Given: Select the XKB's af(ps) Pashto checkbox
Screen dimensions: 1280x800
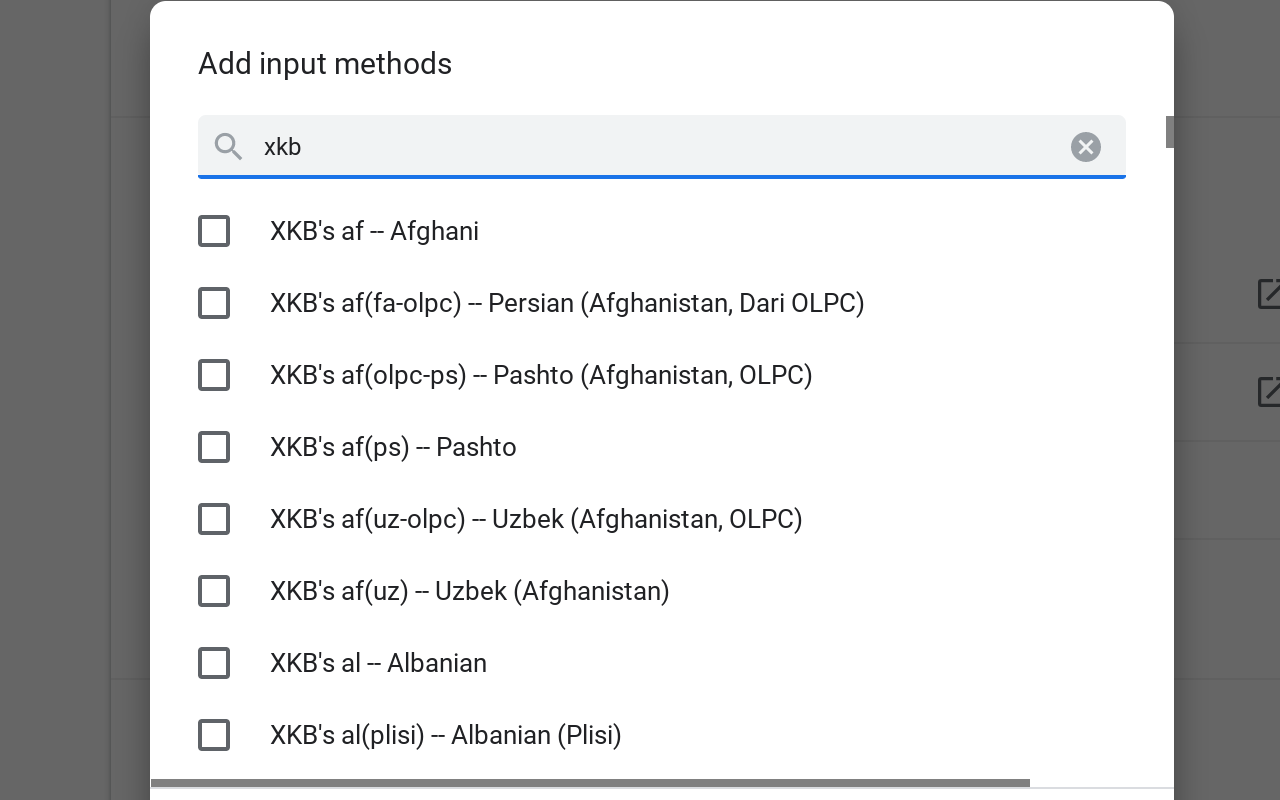Looking at the screenshot, I should pyautogui.click(x=214, y=447).
